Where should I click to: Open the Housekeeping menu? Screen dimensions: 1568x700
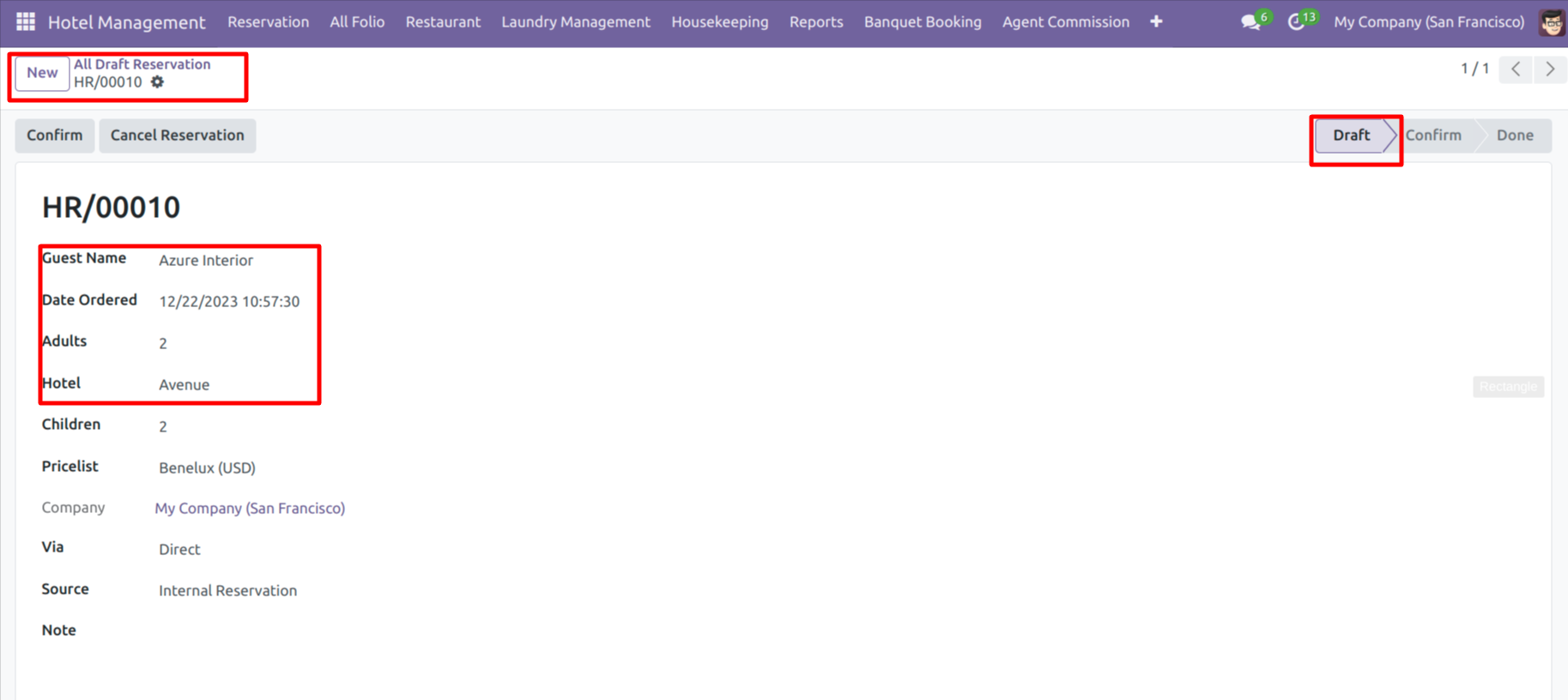719,22
